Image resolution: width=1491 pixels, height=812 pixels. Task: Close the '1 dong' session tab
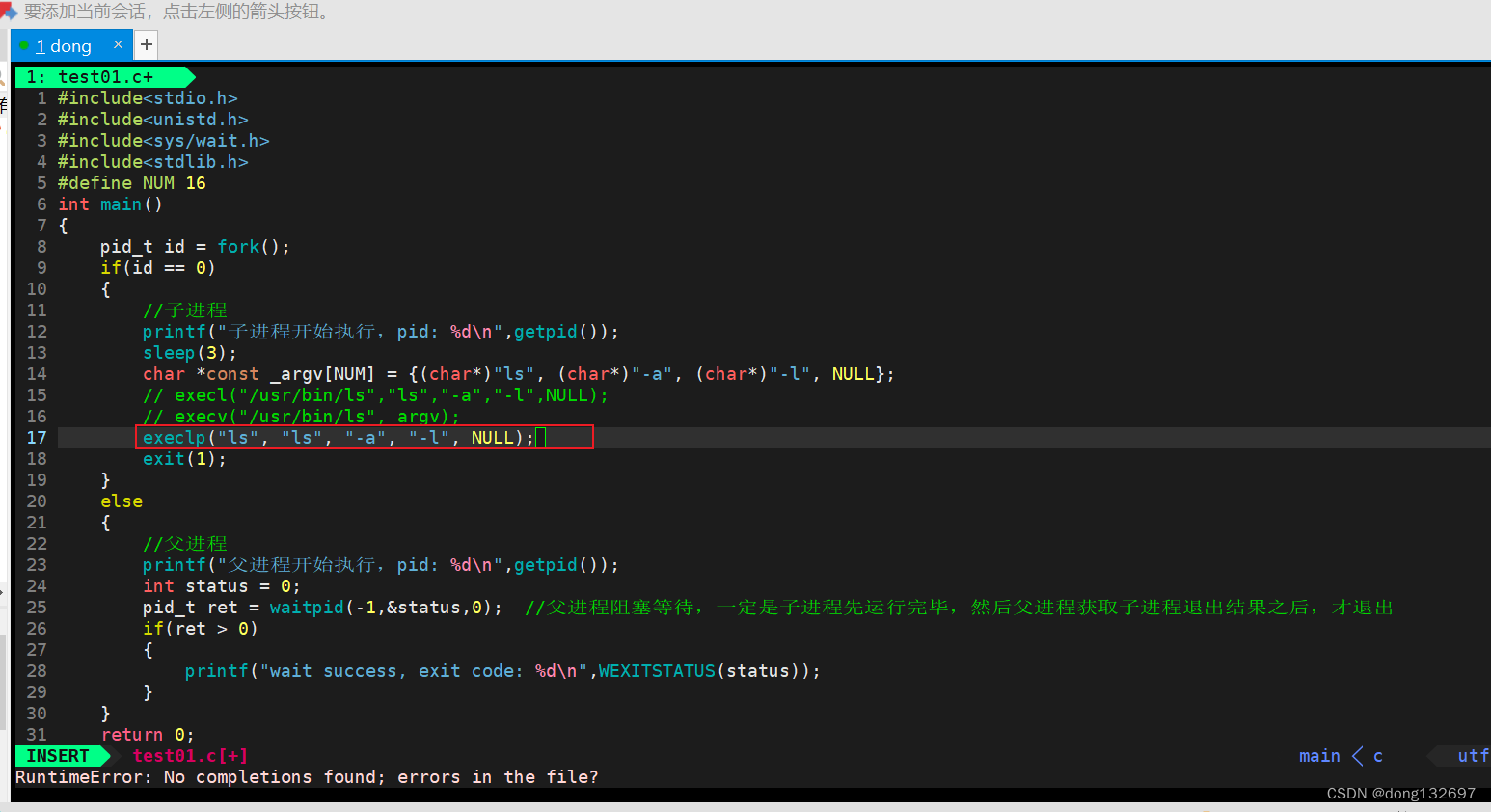[118, 44]
